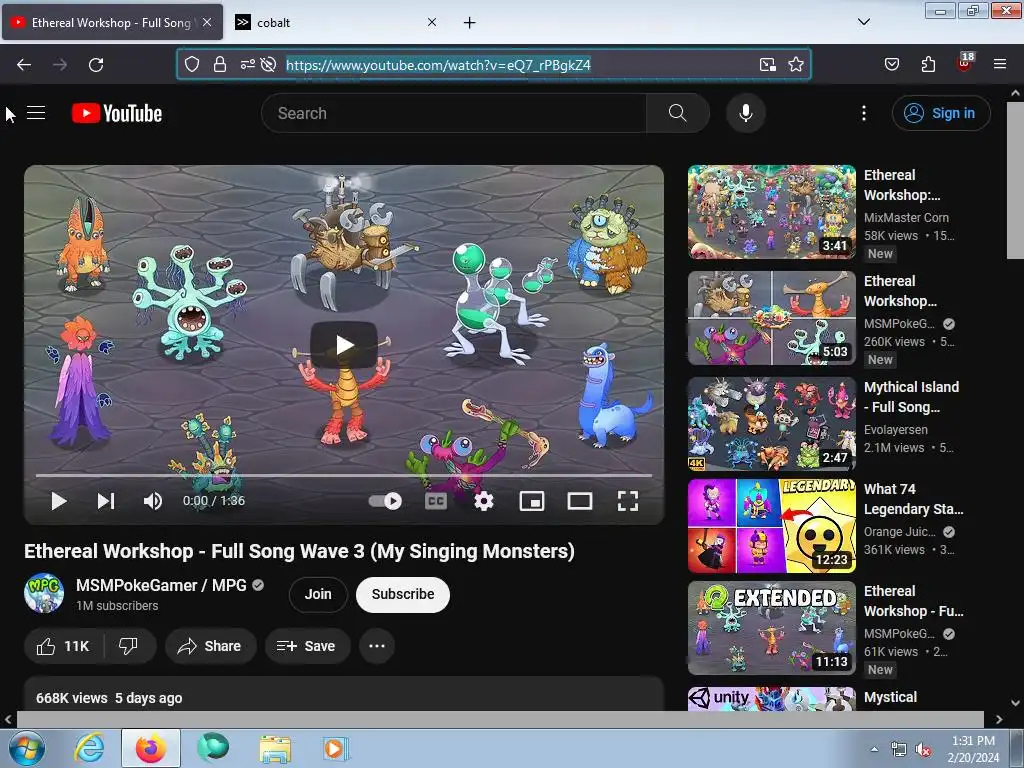
Task: Switch to the Ethereal Workshop browser tab
Action: pos(112,22)
